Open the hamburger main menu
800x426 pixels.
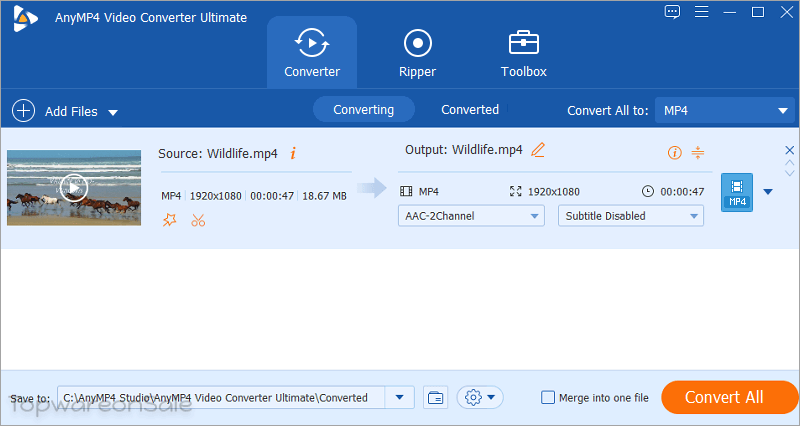702,12
